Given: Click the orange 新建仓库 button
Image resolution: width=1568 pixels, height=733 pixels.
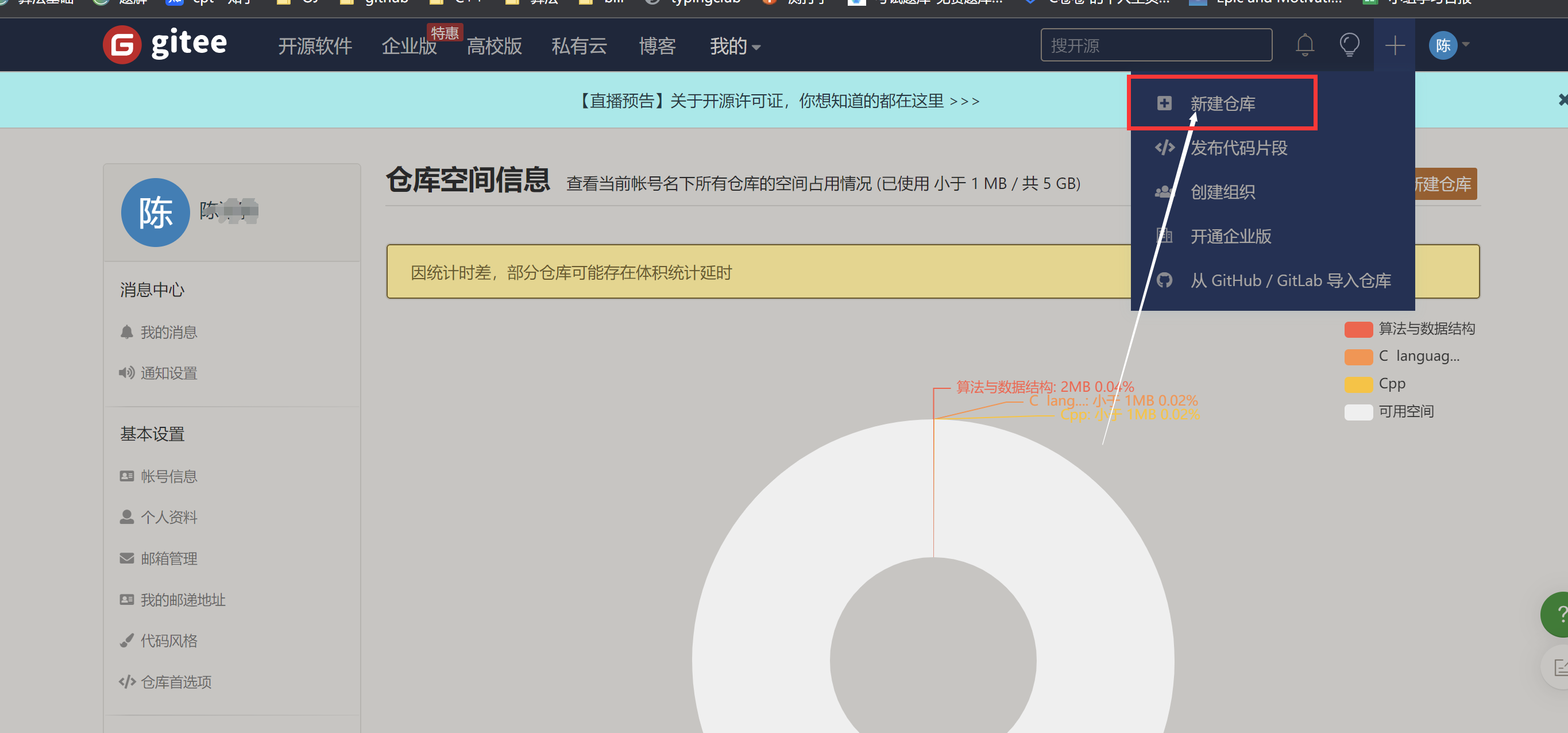Looking at the screenshot, I should click(1446, 183).
